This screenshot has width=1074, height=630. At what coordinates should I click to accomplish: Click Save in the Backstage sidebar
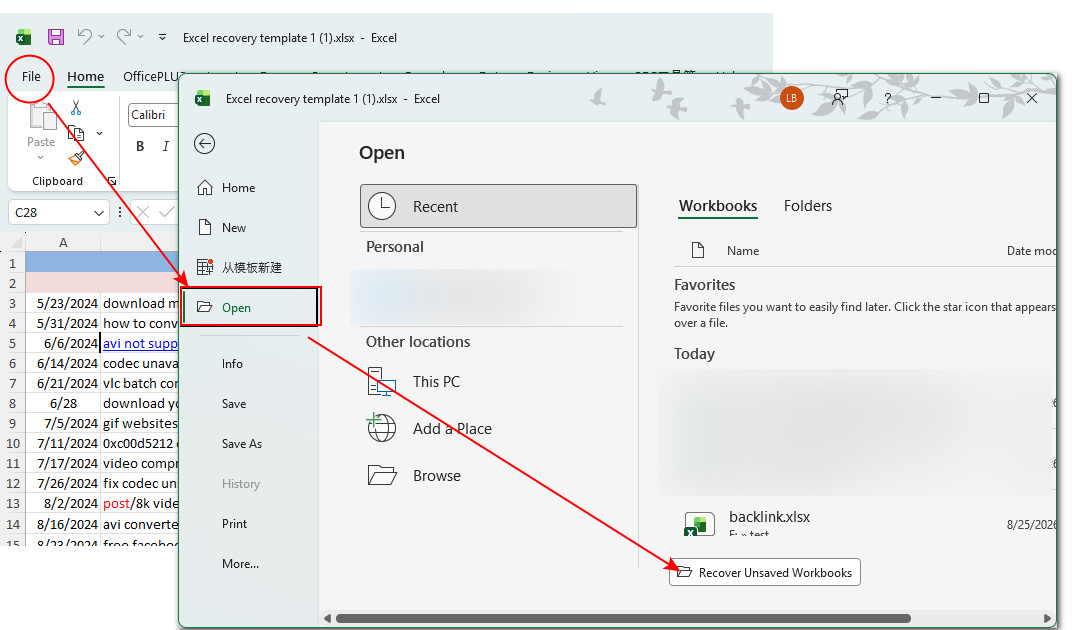[x=234, y=404]
